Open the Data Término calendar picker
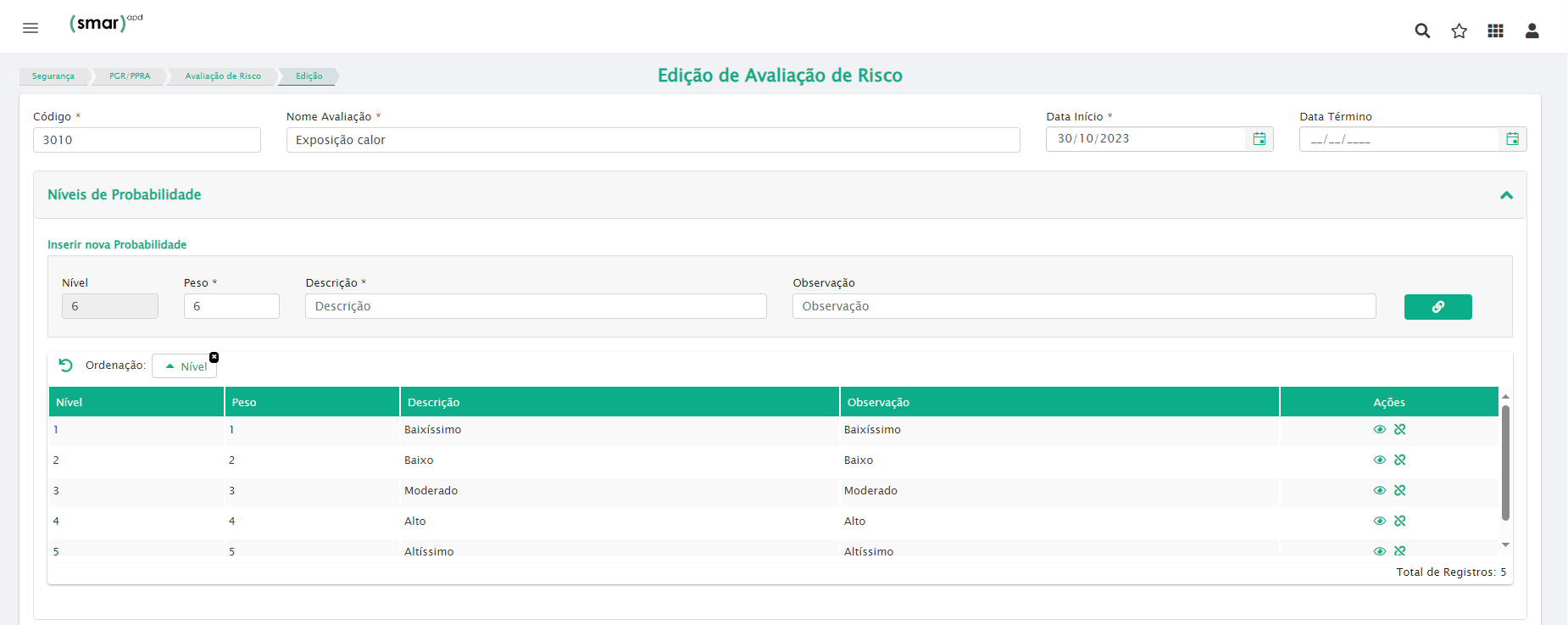The image size is (1568, 625). [x=1512, y=139]
